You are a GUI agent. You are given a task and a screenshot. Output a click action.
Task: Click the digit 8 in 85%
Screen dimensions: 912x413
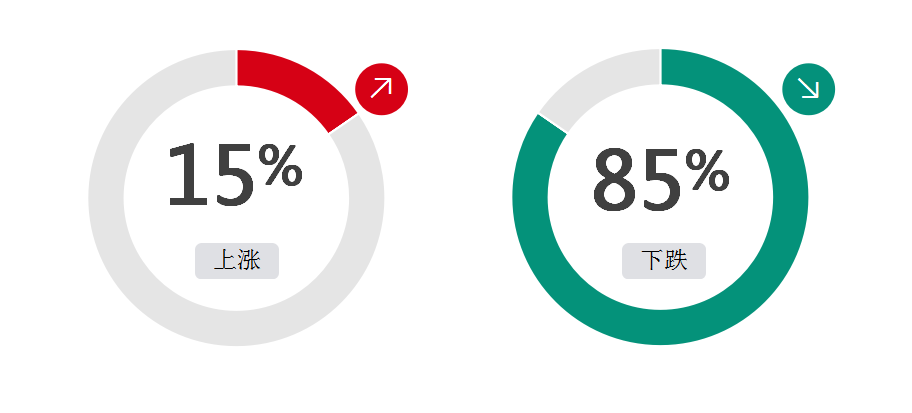pos(614,179)
